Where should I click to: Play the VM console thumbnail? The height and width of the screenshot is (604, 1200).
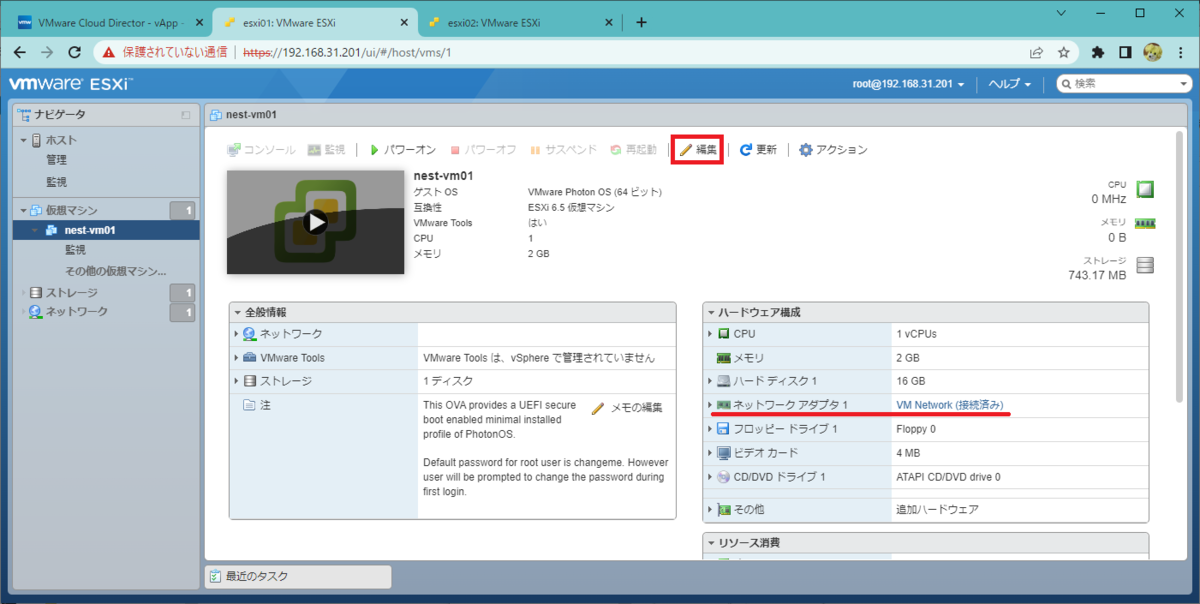coord(316,222)
